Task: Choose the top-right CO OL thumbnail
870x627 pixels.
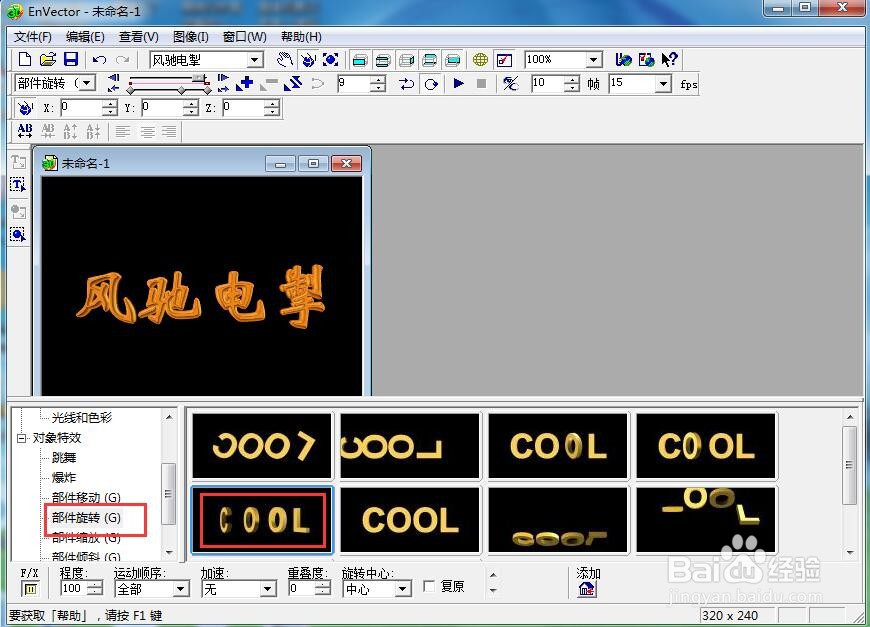Action: pyautogui.click(x=706, y=446)
